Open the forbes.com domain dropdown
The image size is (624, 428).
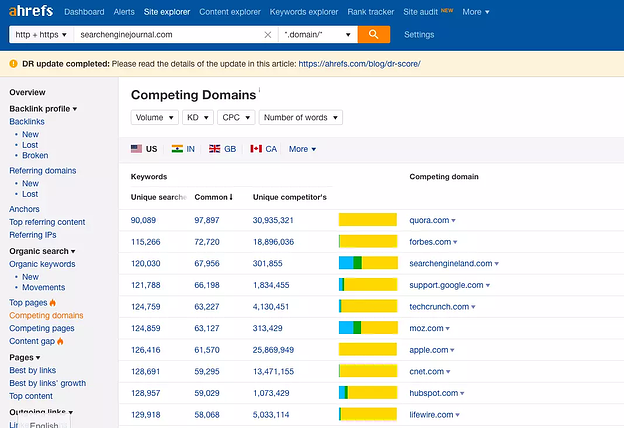coord(455,242)
